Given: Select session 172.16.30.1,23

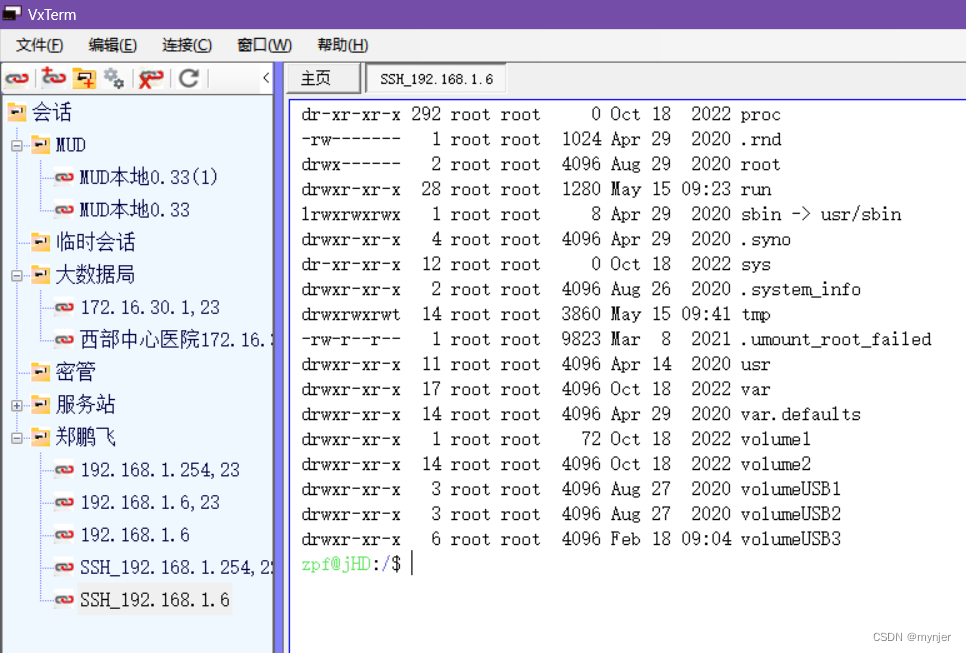Looking at the screenshot, I should point(150,307).
